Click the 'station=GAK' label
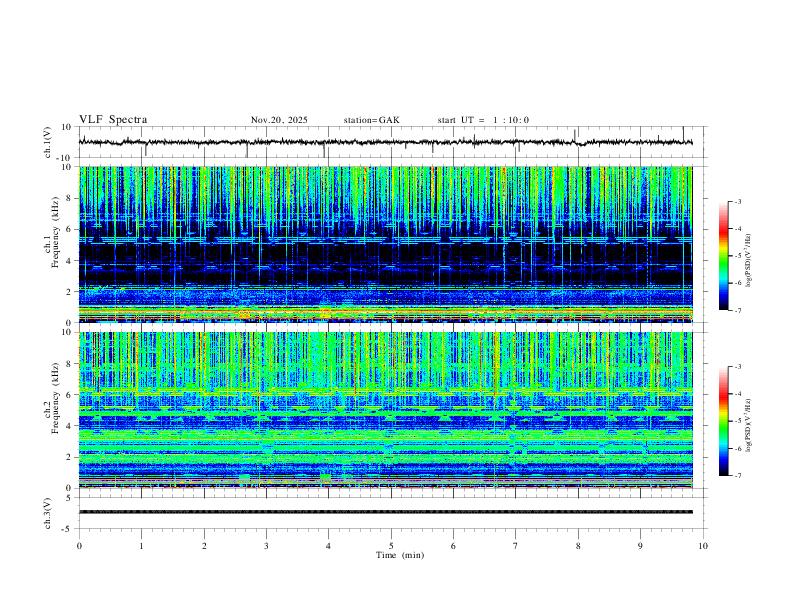792x612 pixels. pyautogui.click(x=371, y=120)
